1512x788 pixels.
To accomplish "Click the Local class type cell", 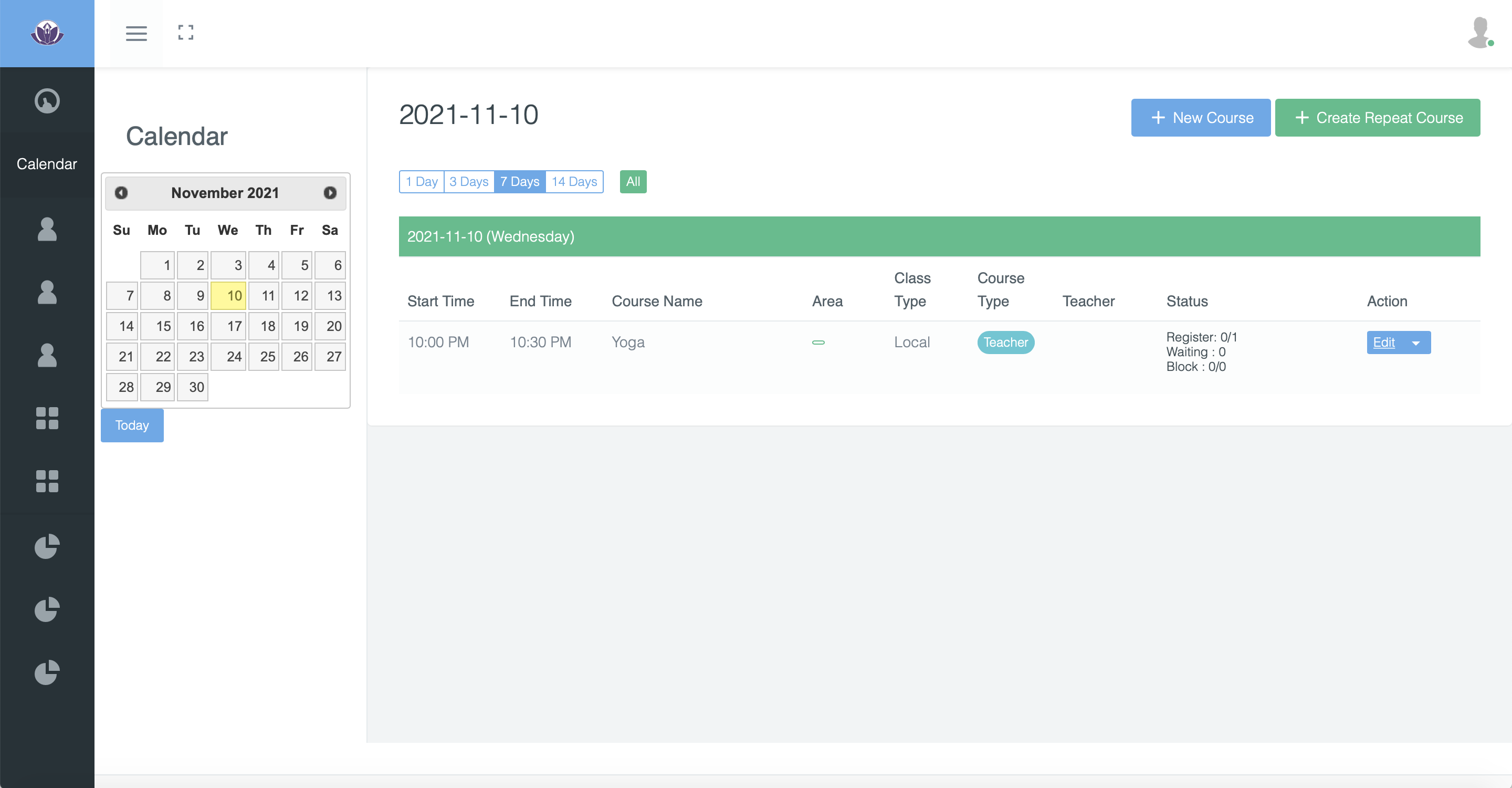I will click(911, 343).
